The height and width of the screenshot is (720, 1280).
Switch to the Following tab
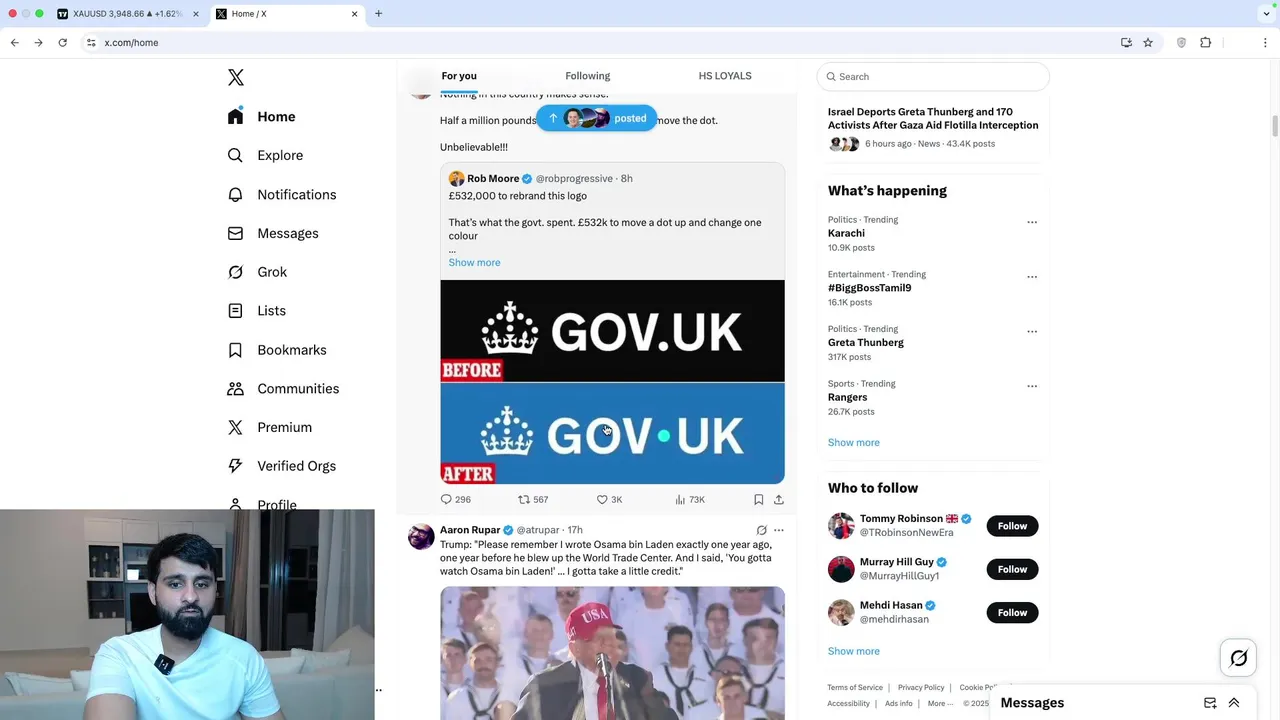pos(587,76)
